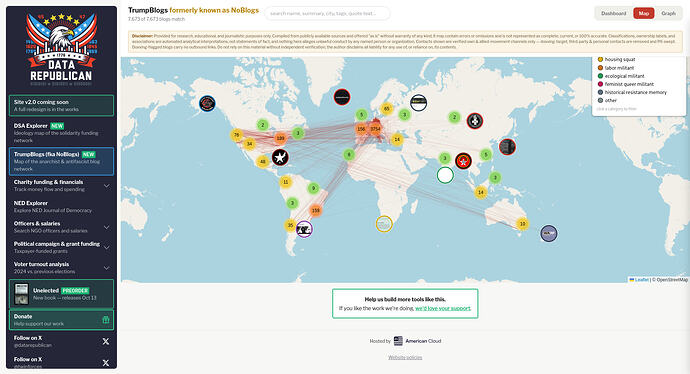Open the Unelected book preorder card
690x374 pixels.
click(x=61, y=294)
